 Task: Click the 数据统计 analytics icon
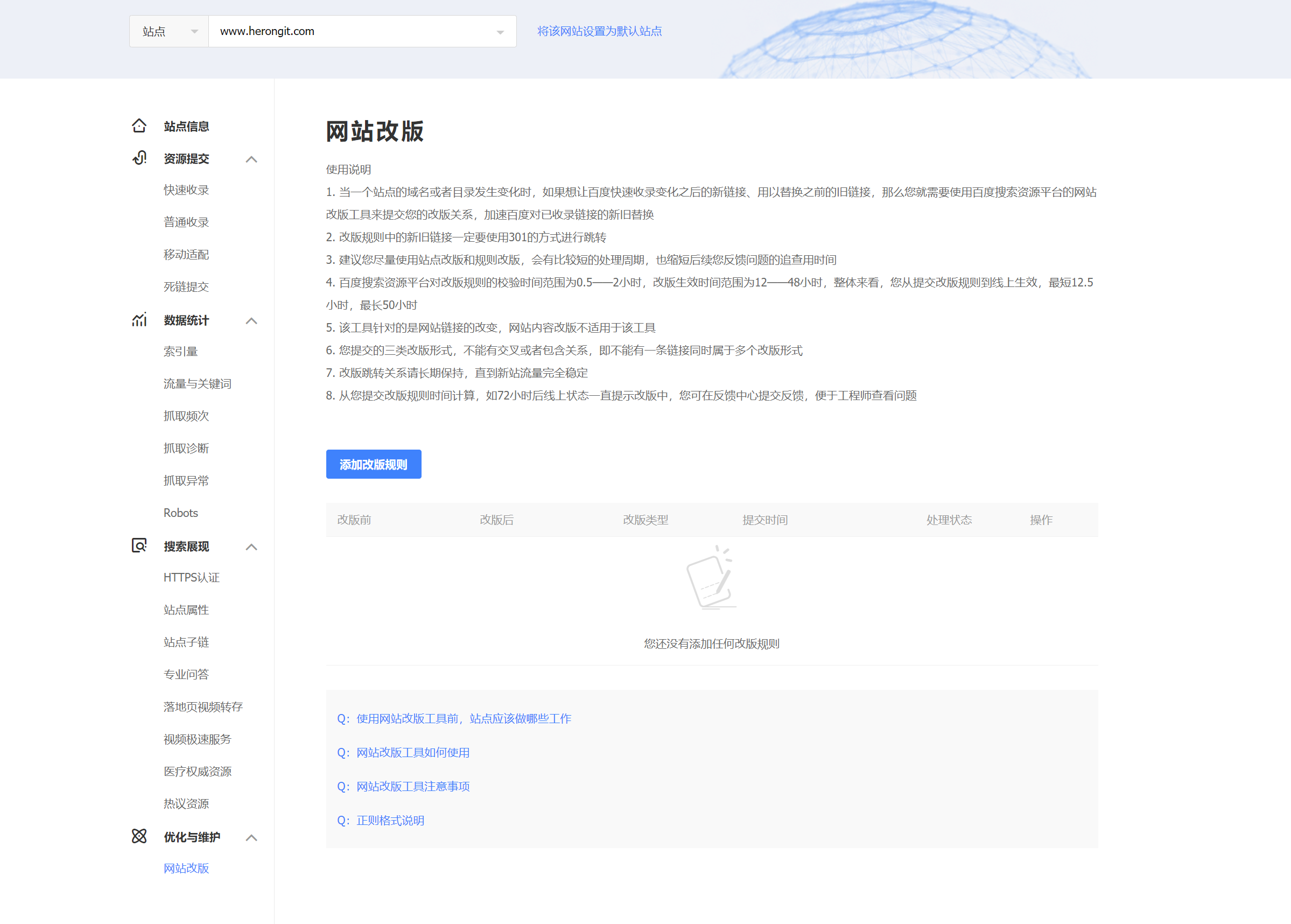pyautogui.click(x=139, y=320)
